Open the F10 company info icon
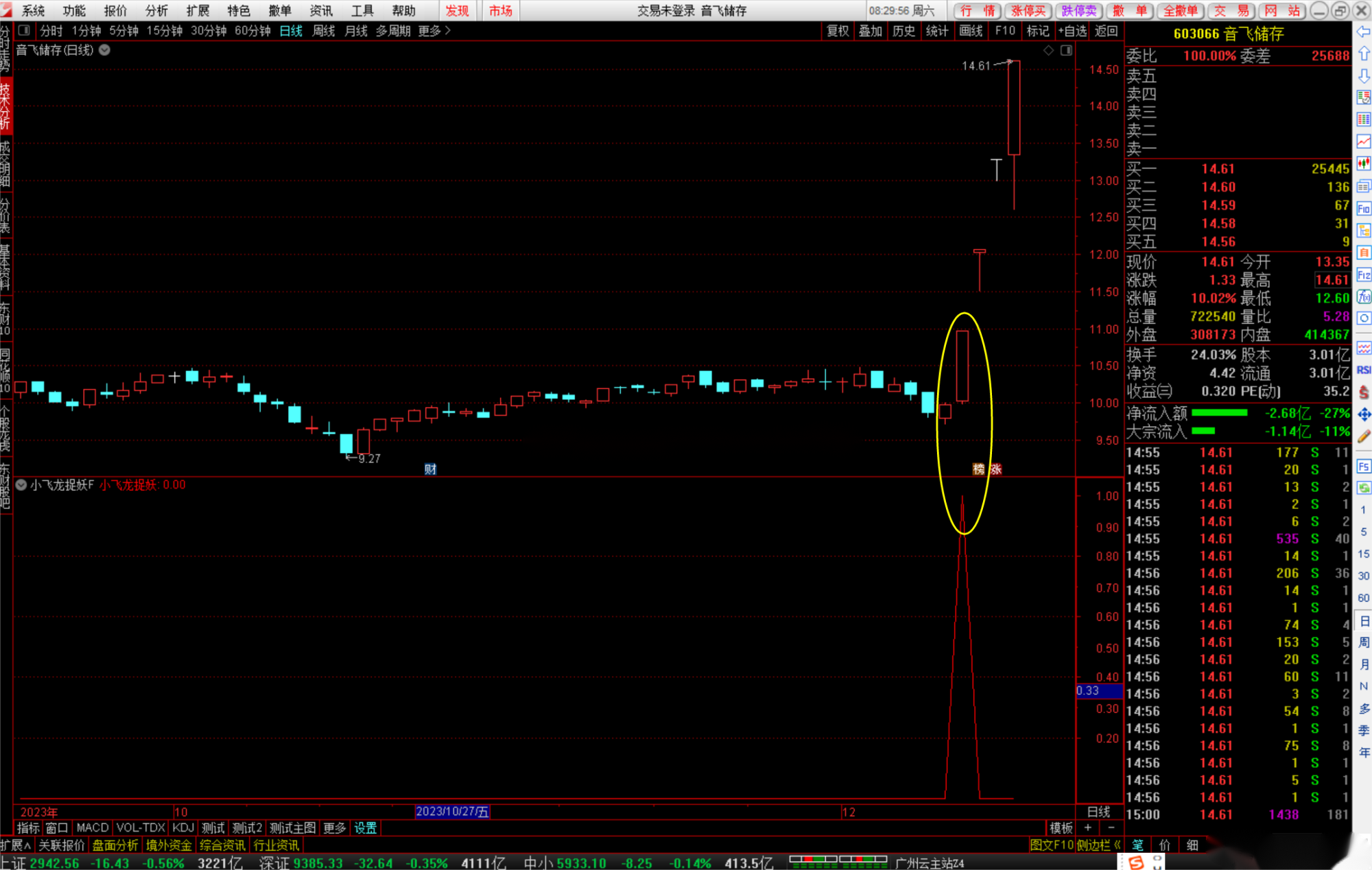The width and height of the screenshot is (1372, 870). (1363, 208)
